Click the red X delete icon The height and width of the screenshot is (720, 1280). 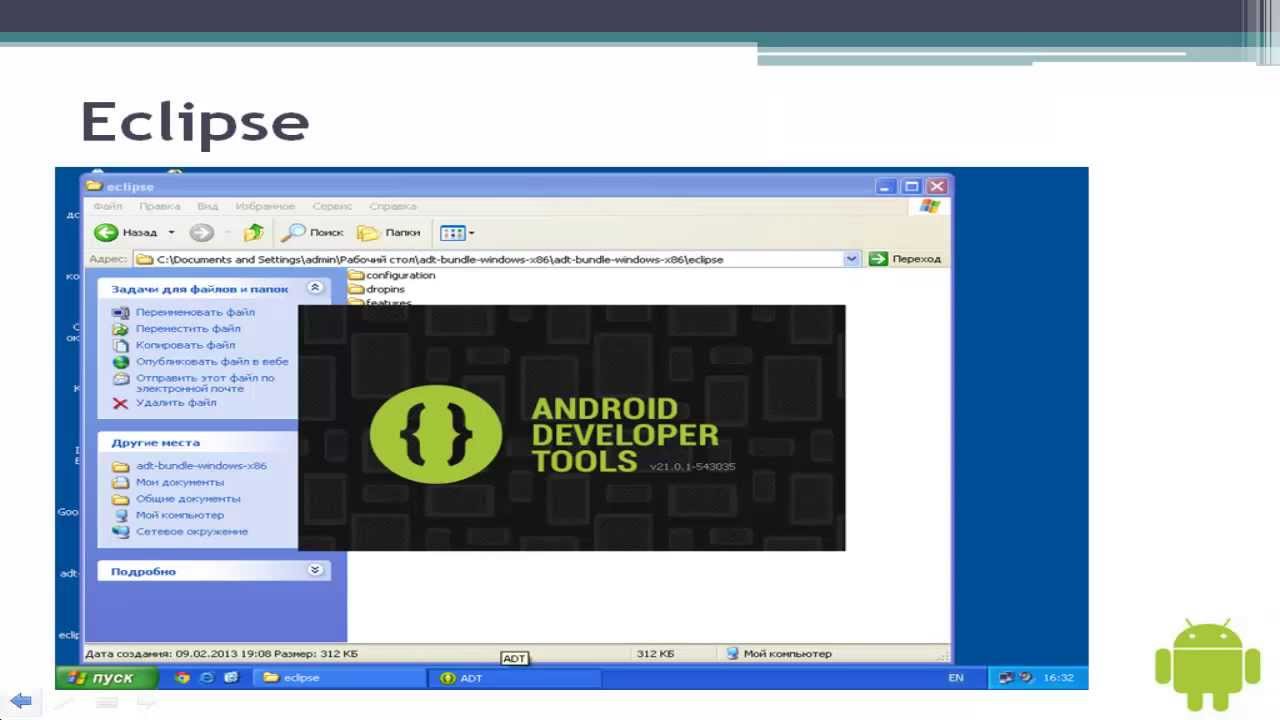(x=120, y=403)
